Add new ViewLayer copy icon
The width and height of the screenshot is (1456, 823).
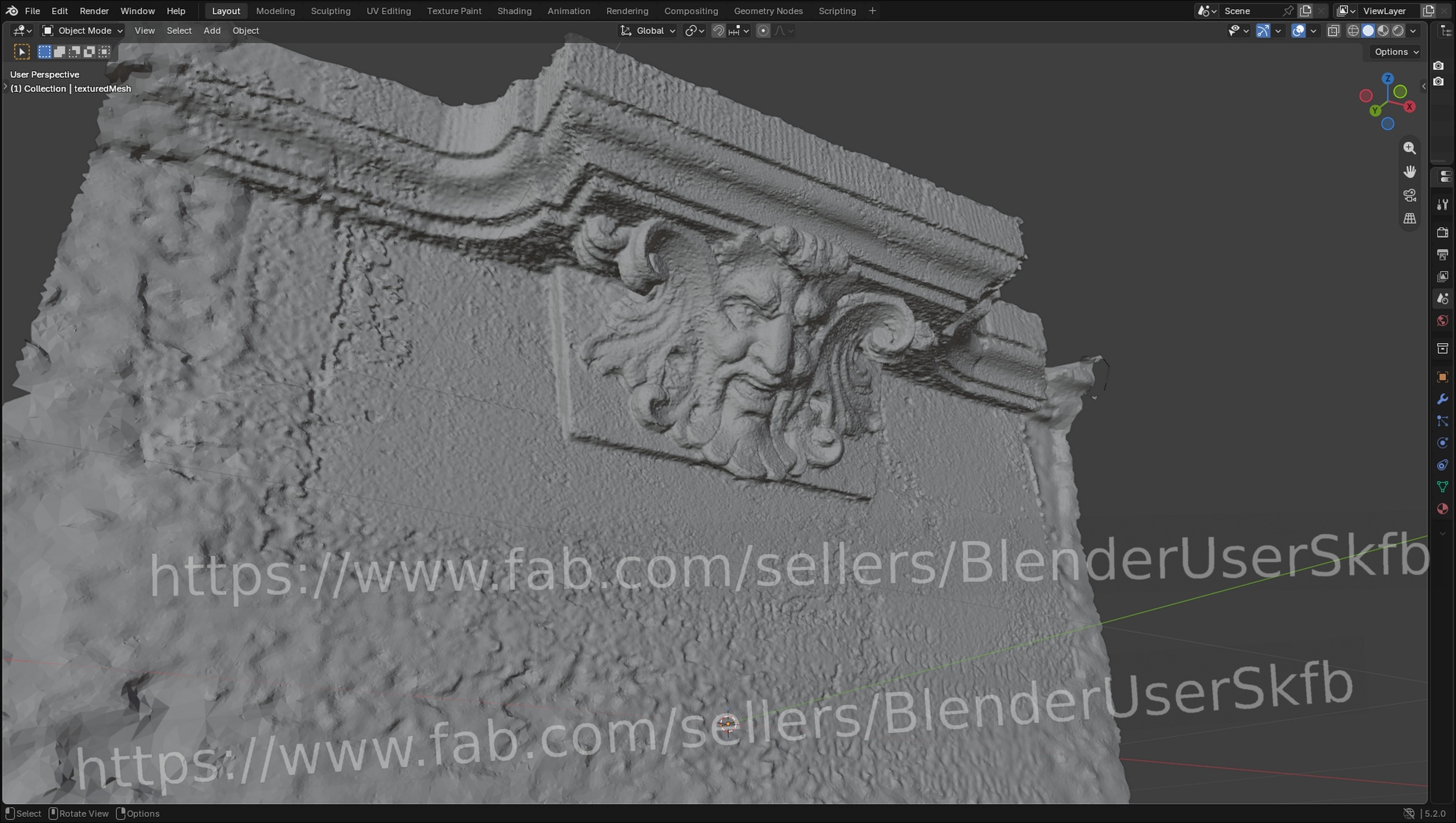point(1428,11)
